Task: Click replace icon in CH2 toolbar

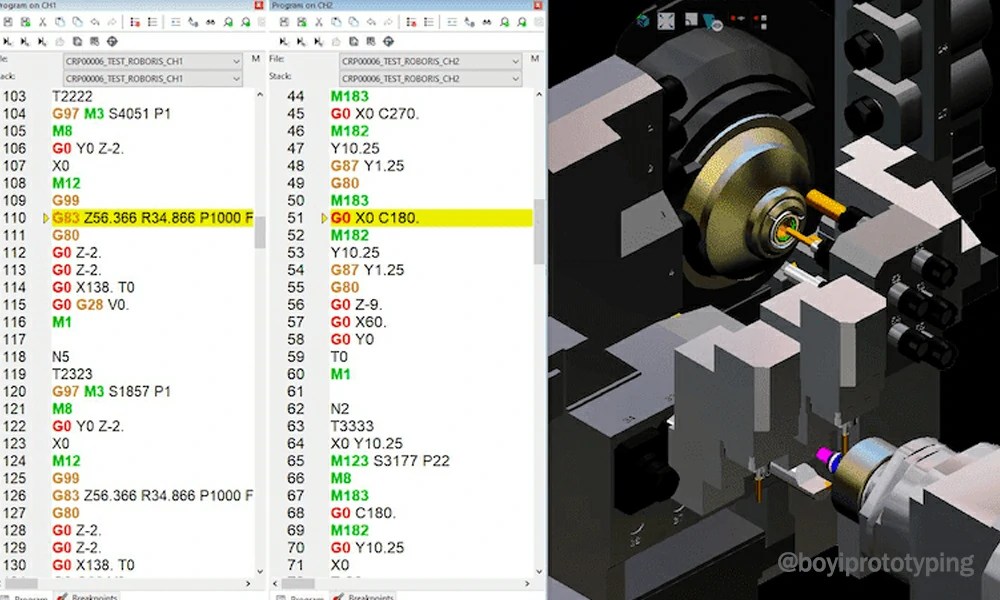Action: click(x=469, y=22)
